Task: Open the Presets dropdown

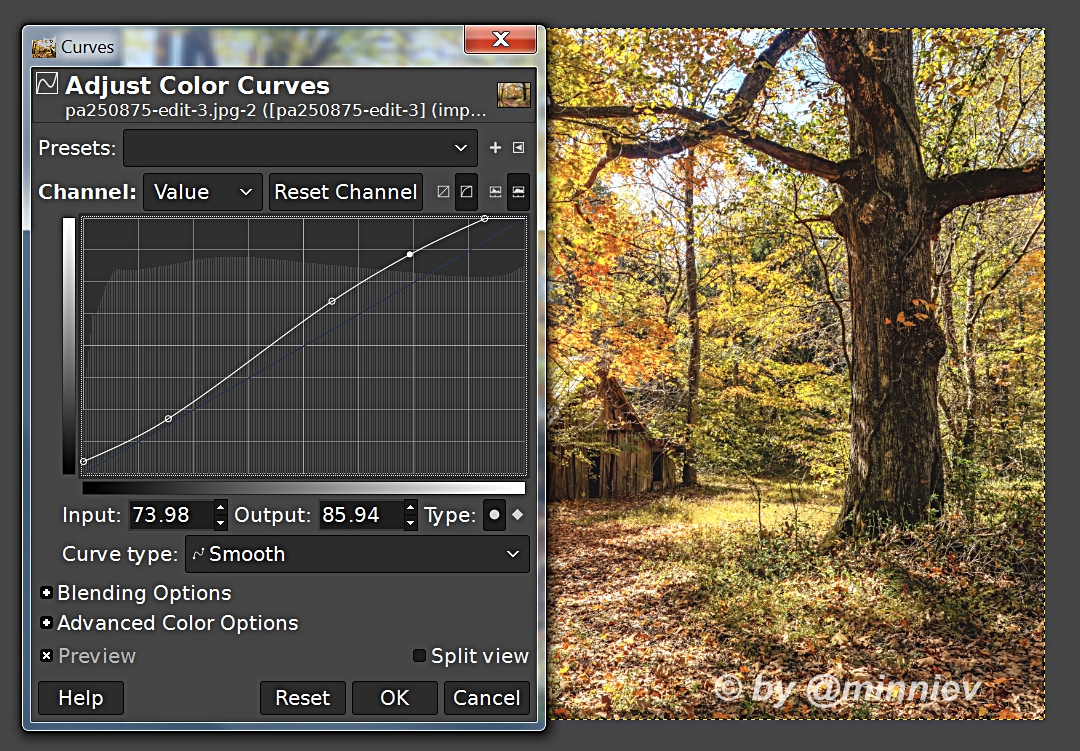Action: (x=300, y=148)
